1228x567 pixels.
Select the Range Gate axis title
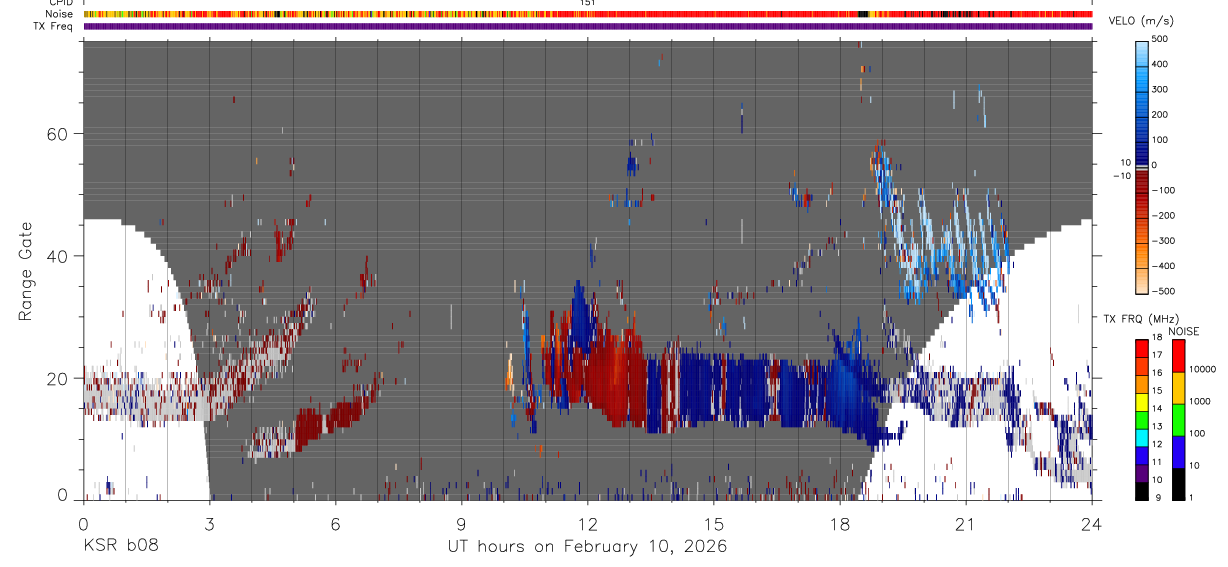click(x=27, y=270)
